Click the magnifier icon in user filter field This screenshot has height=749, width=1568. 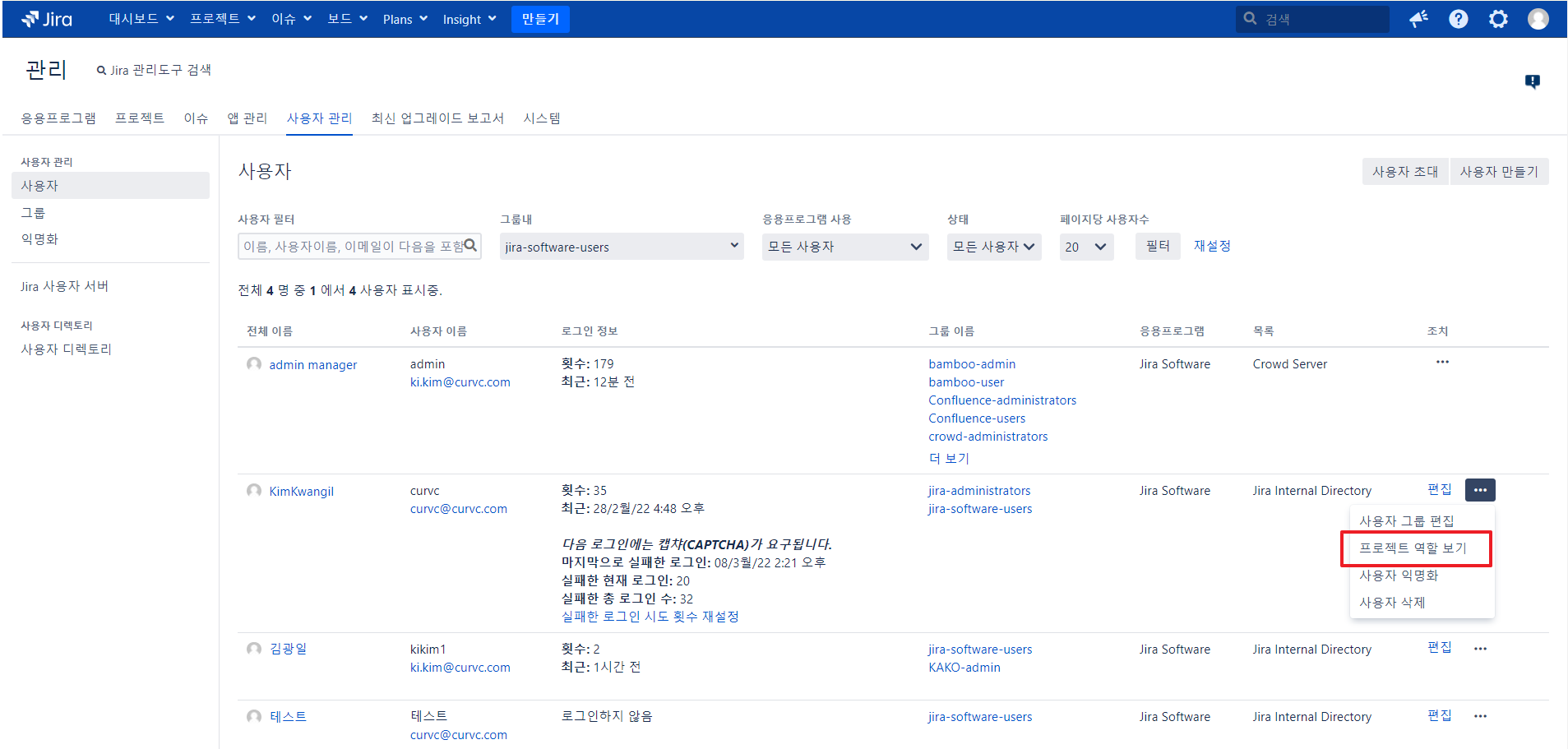point(471,246)
